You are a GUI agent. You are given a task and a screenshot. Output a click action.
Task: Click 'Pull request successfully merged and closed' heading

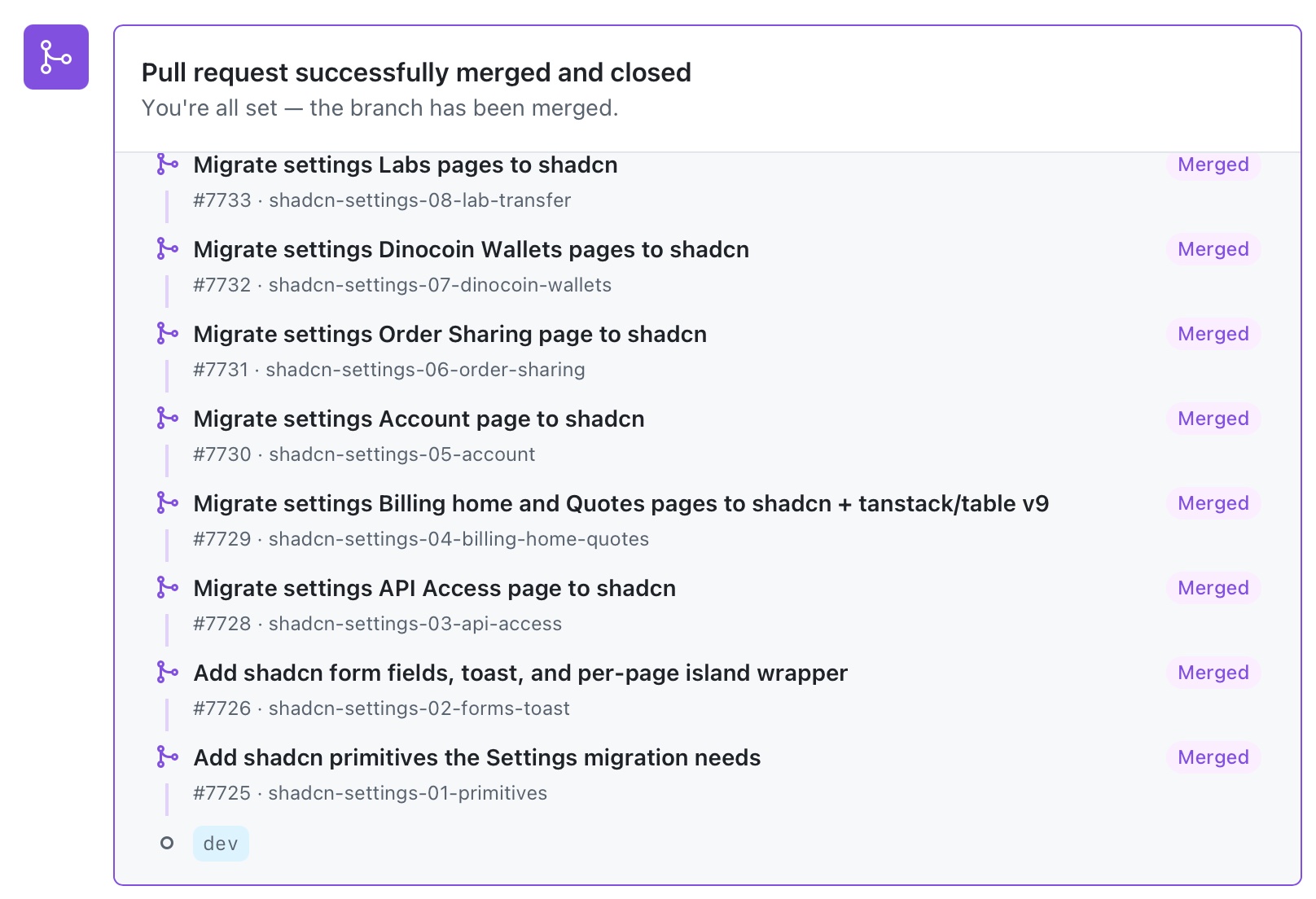[416, 72]
